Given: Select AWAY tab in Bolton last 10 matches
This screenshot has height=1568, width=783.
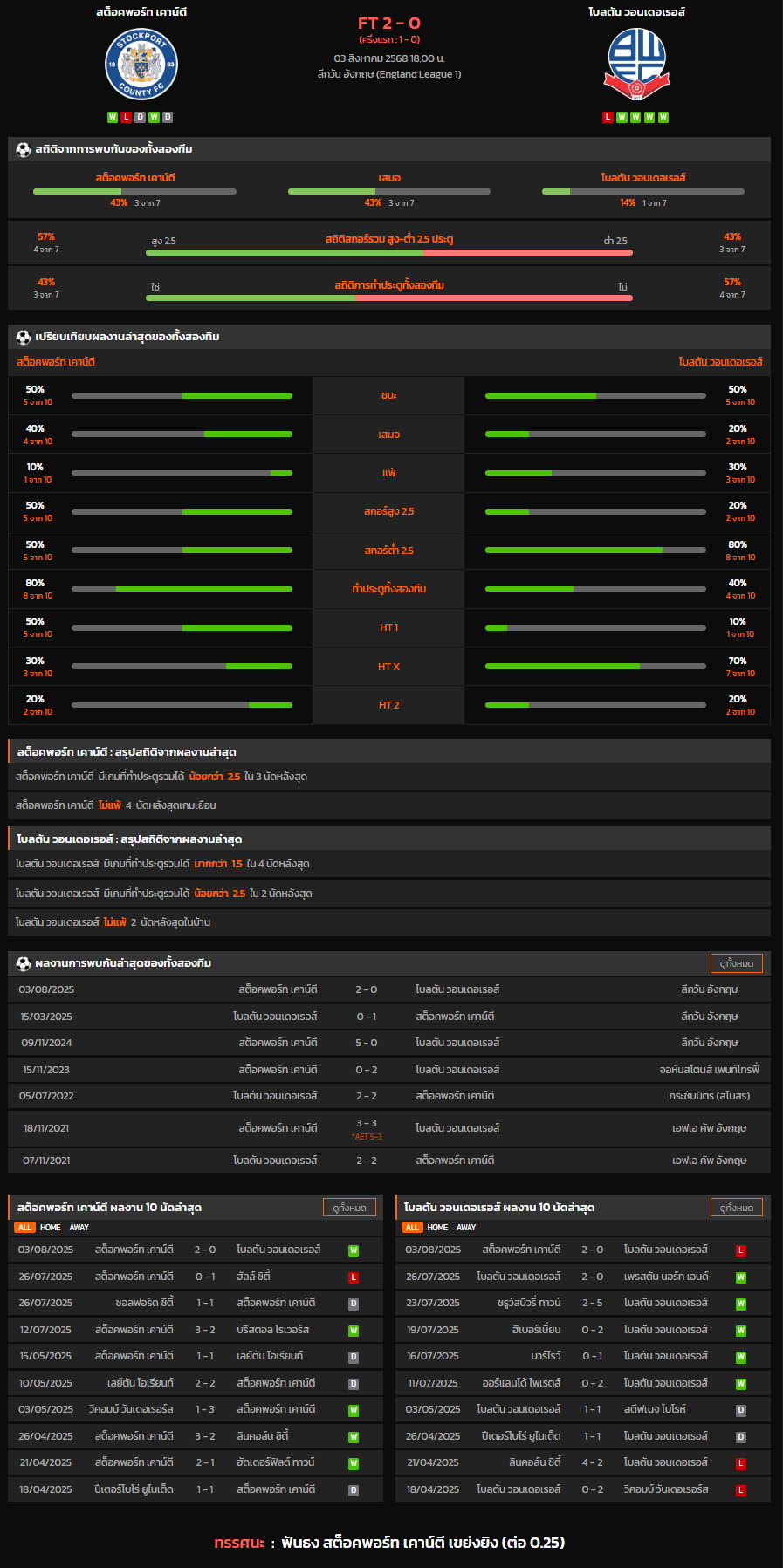Looking at the screenshot, I should (x=467, y=1228).
